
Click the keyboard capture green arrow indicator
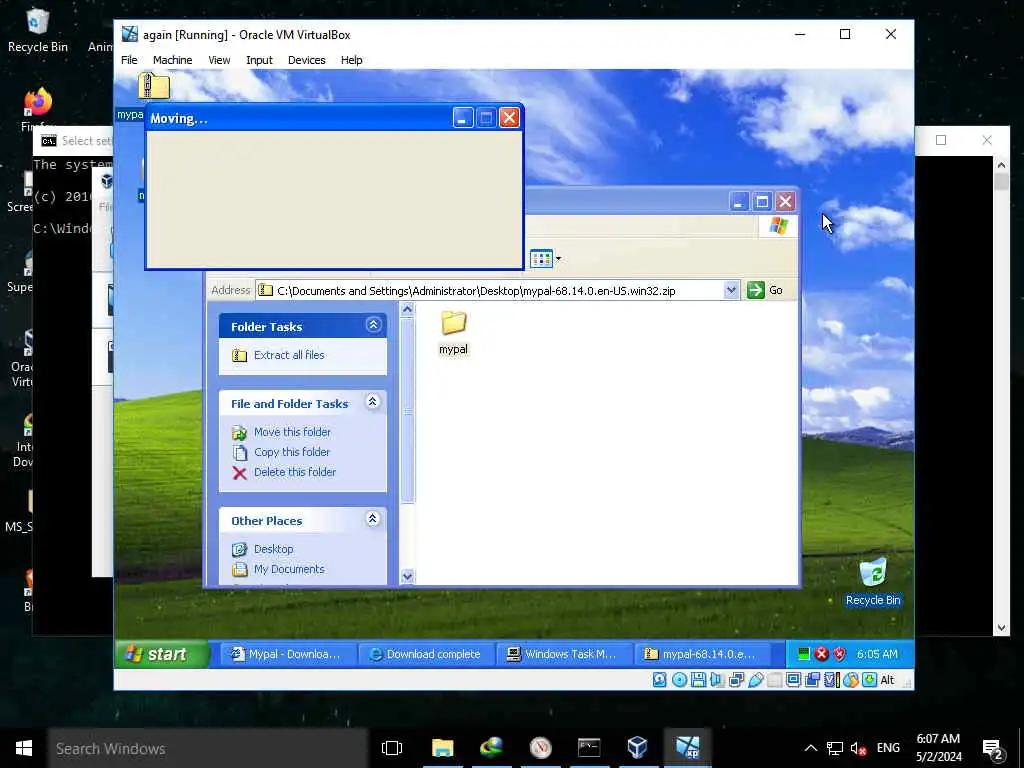[x=869, y=680]
